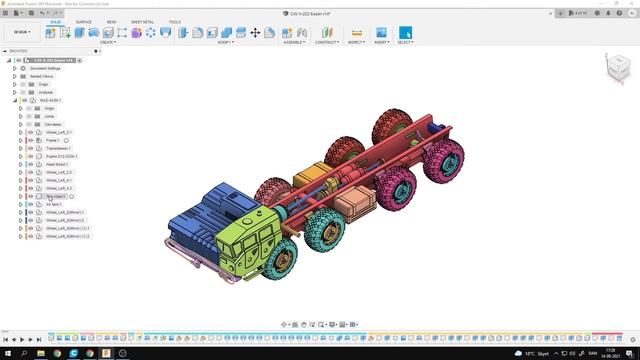640x360 pixels.
Task: Play the design timeline
Action: [22, 339]
